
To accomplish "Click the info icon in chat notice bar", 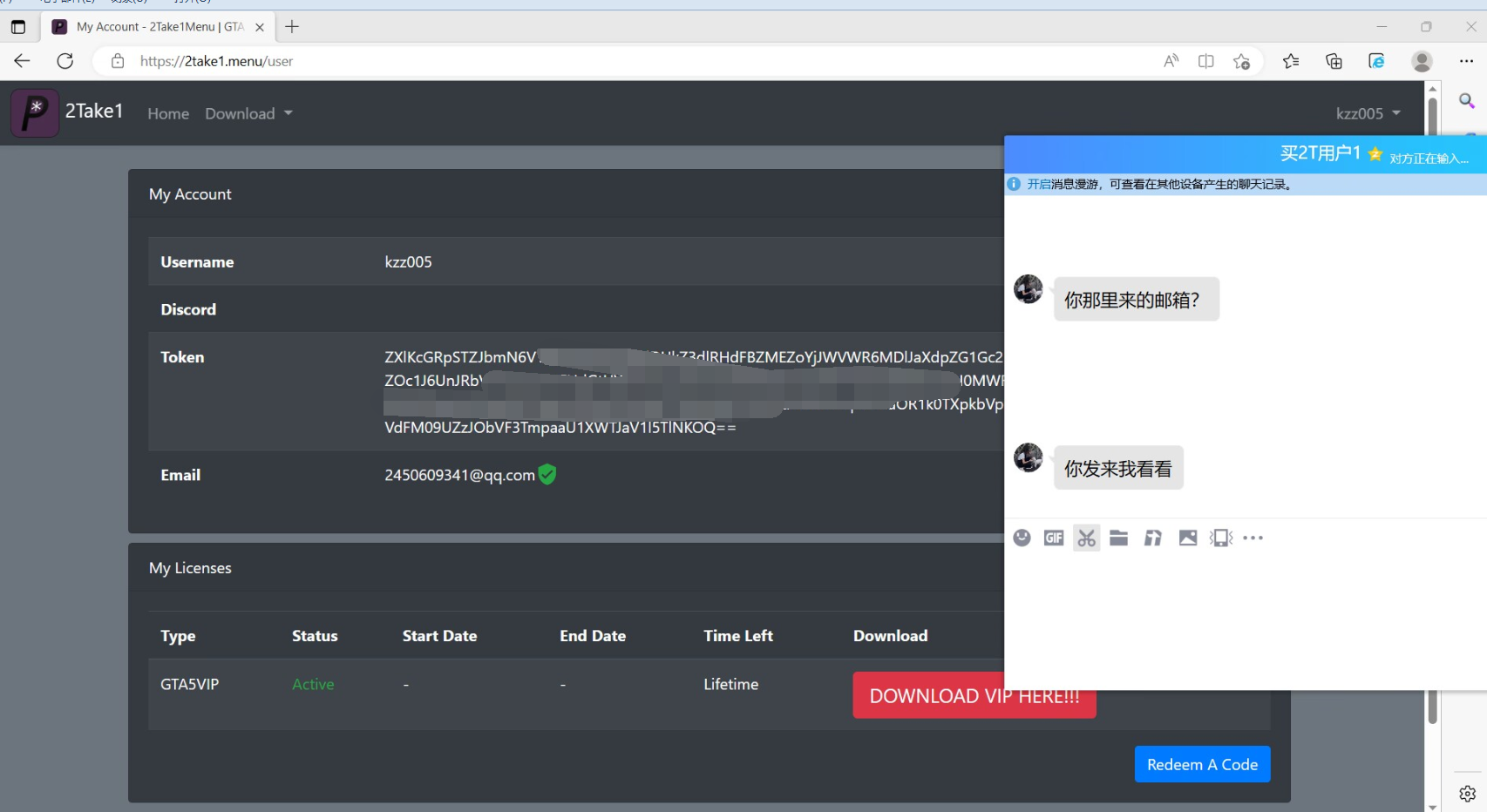I will [1014, 184].
